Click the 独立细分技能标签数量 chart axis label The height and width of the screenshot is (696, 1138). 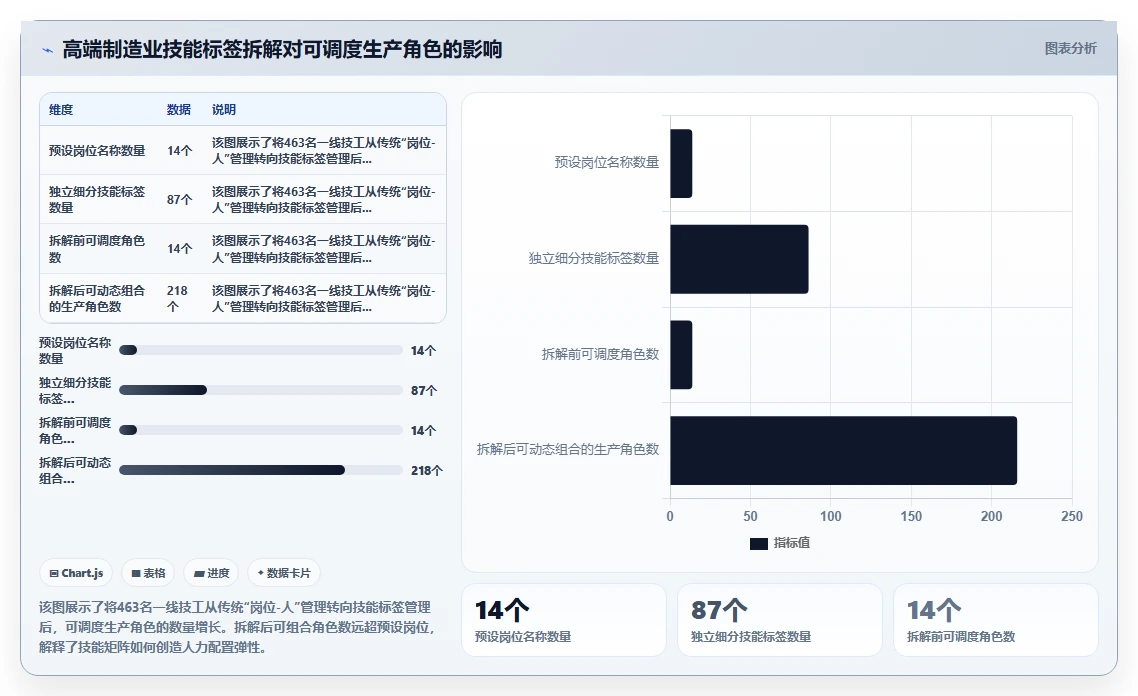coord(594,258)
